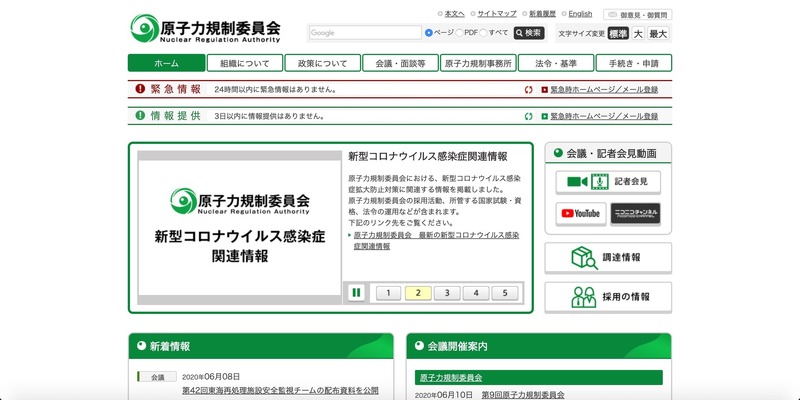Open the 法令・基準 menu tab
800x400 pixels.
coord(555,63)
